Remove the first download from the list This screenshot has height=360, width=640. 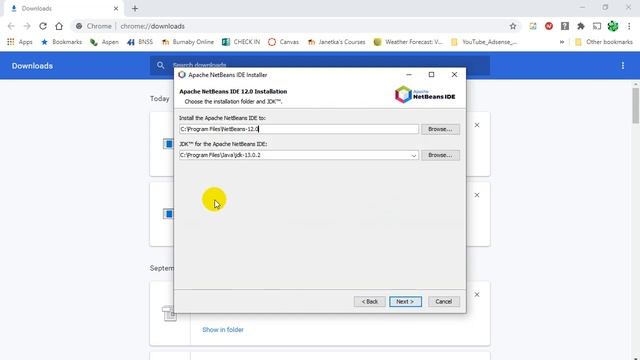click(477, 125)
